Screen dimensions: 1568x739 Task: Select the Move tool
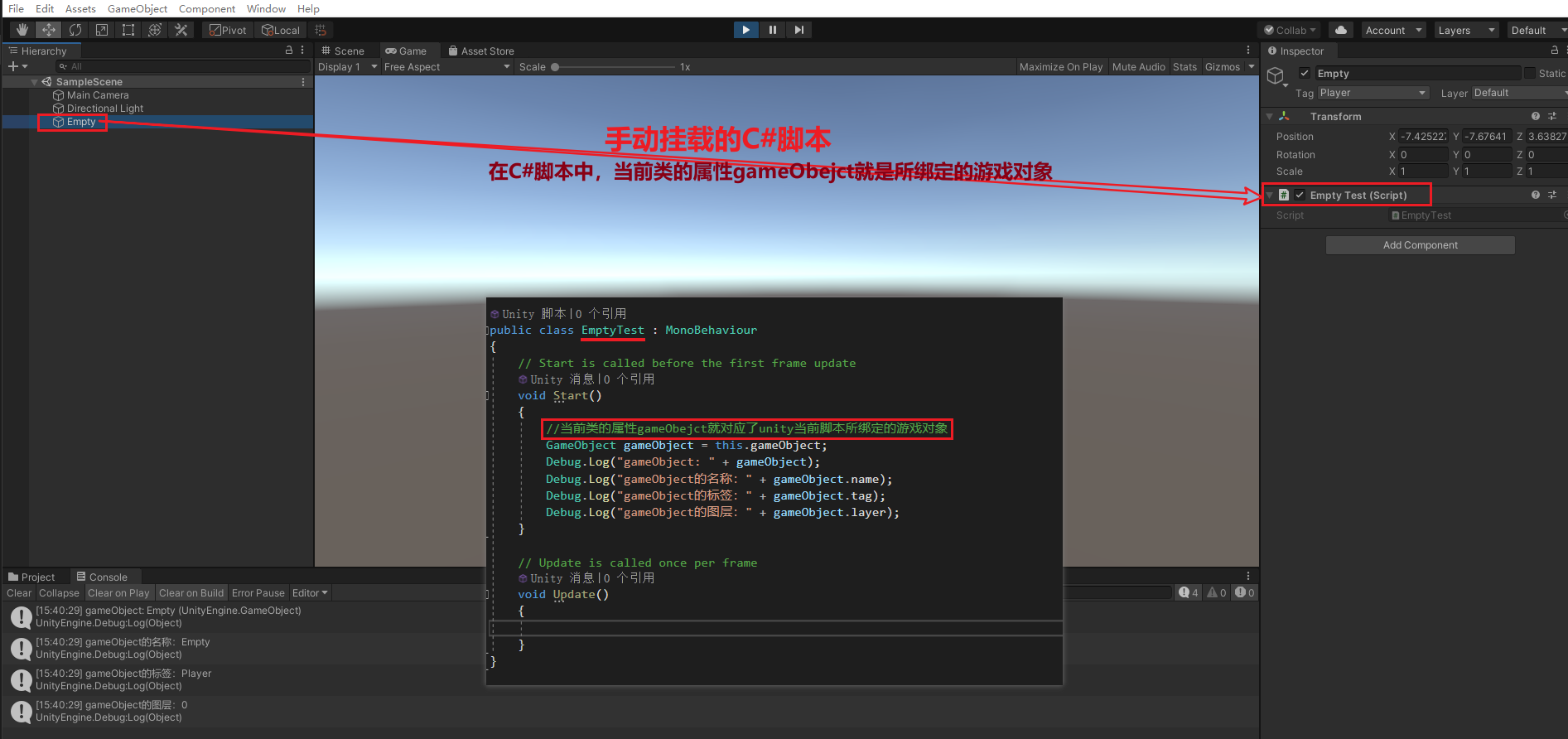pyautogui.click(x=49, y=30)
